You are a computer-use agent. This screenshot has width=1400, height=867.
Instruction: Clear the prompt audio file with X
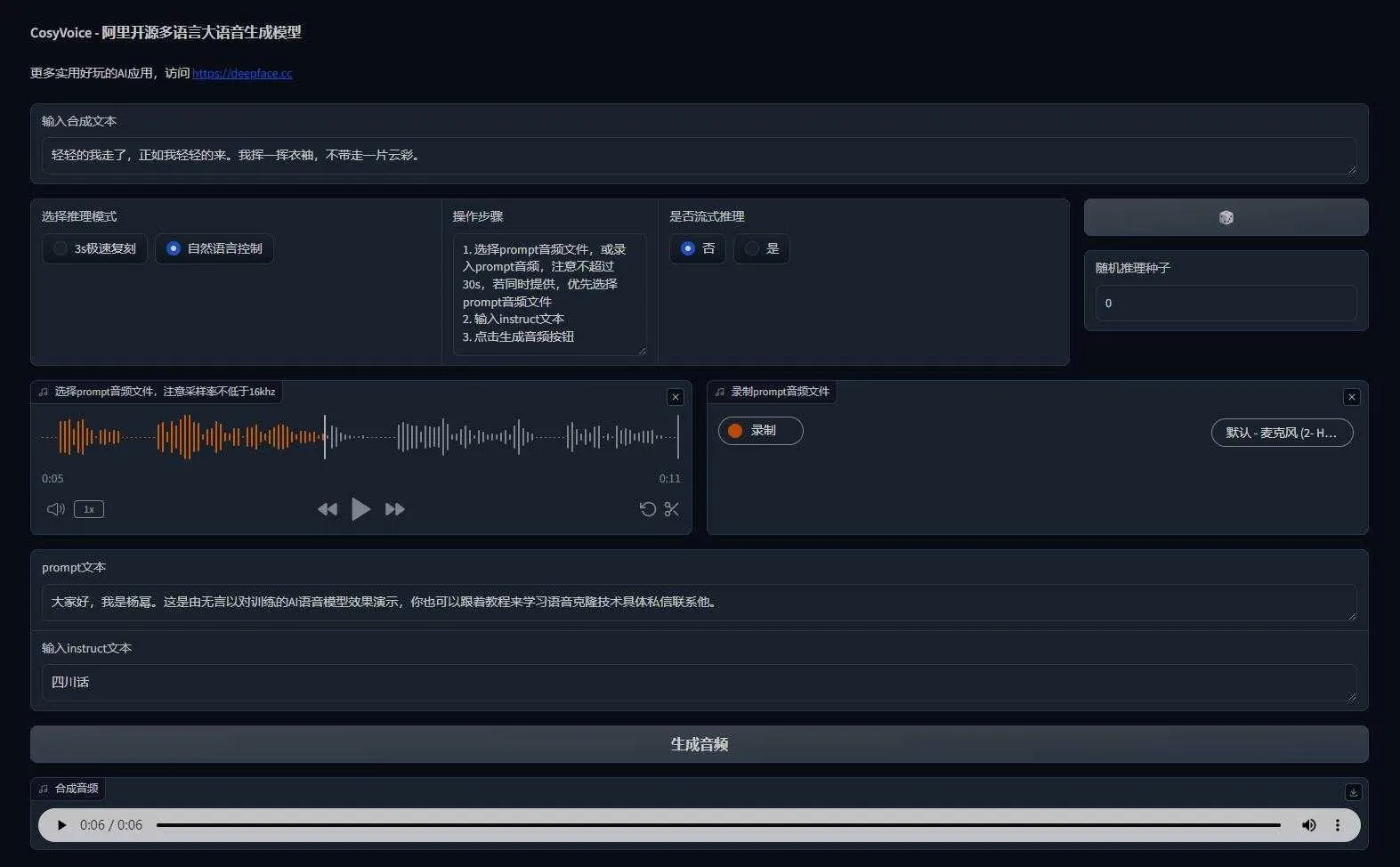[x=676, y=397]
